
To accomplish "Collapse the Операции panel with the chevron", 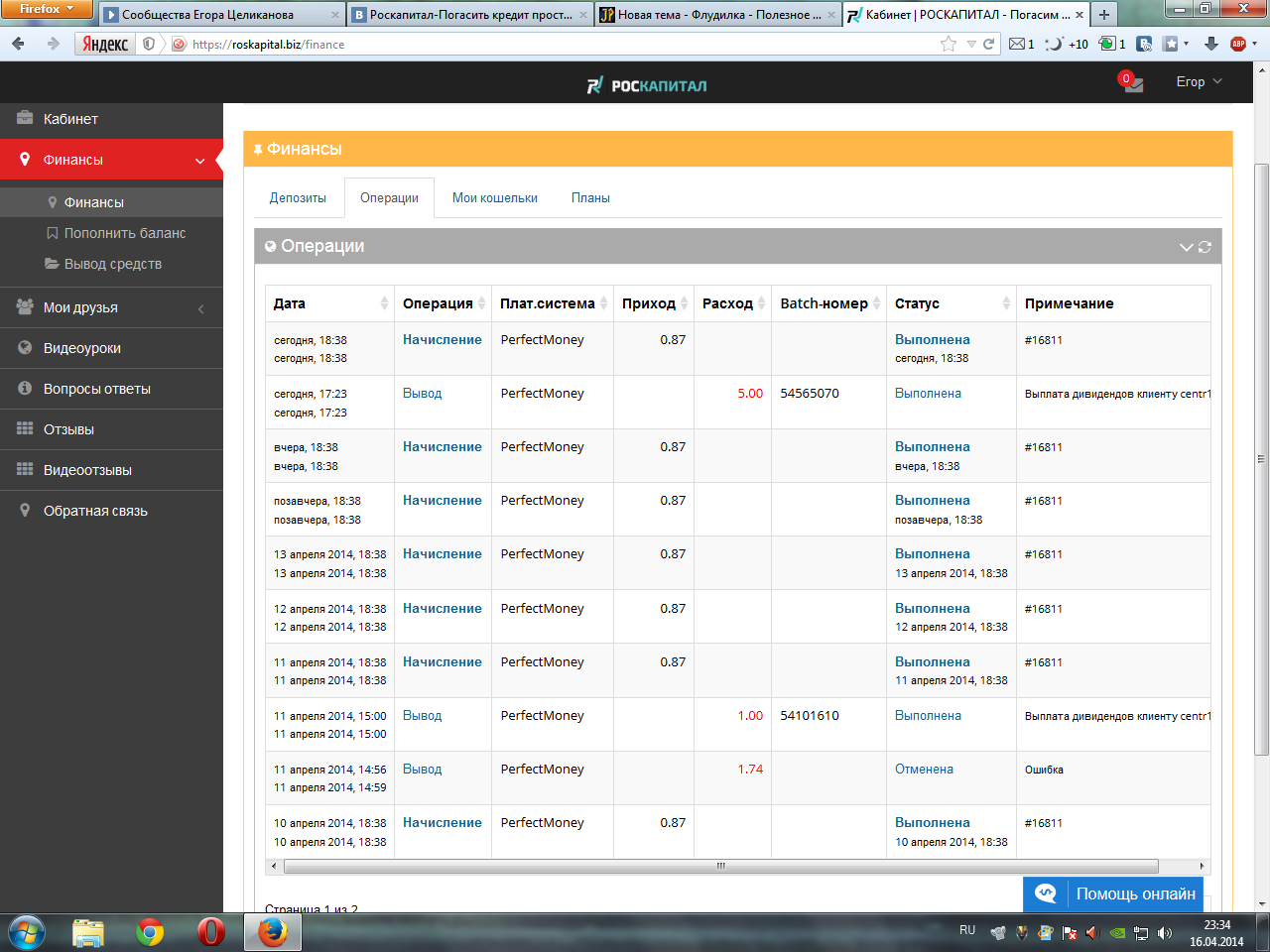I will pyautogui.click(x=1186, y=247).
